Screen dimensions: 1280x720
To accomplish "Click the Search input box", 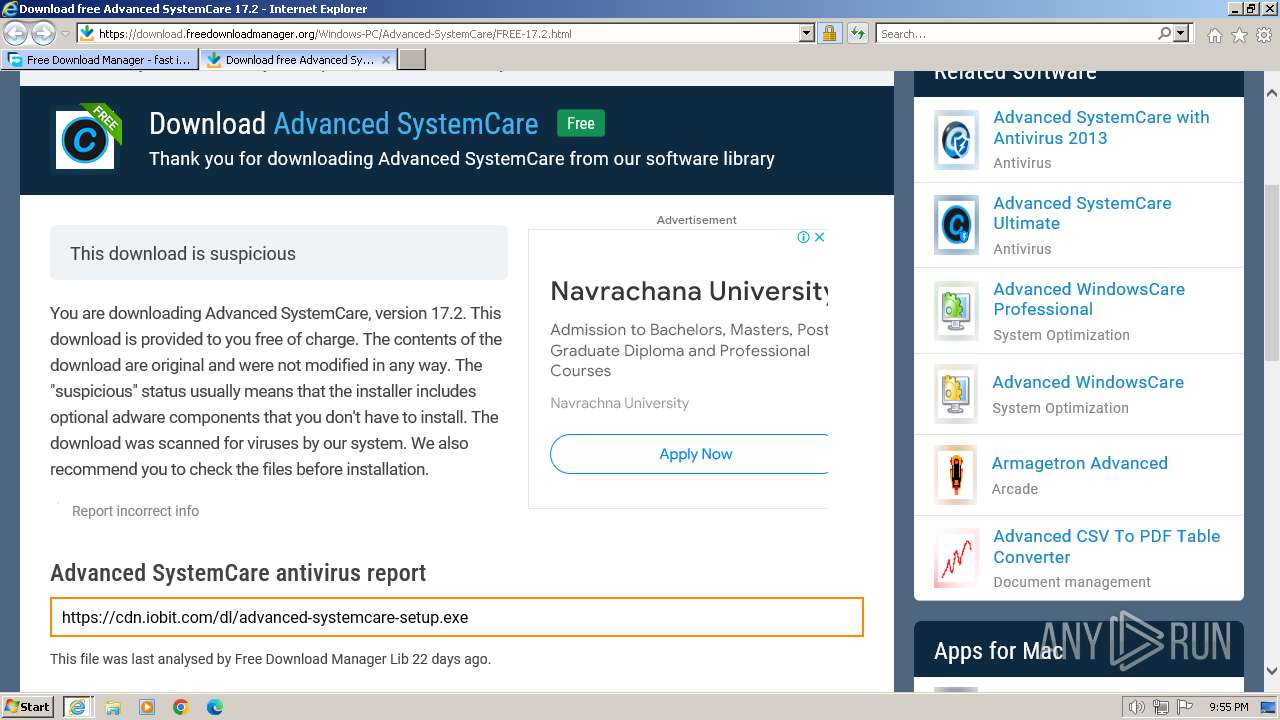I will pos(1015,33).
